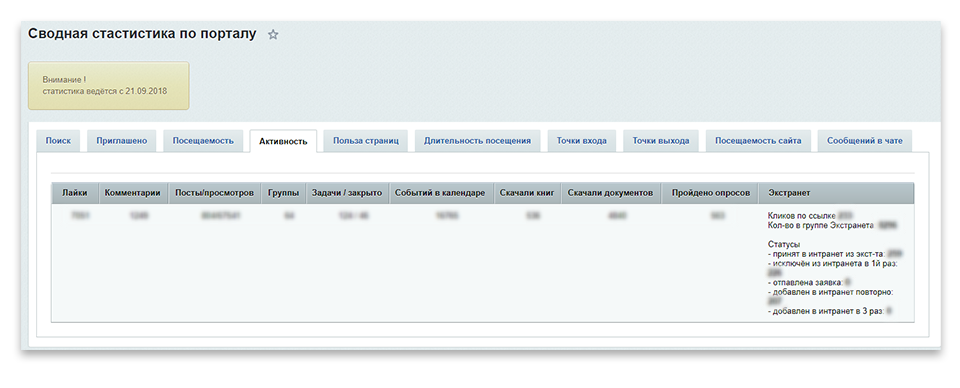Open the Посещаемость tab
Viewport: 960px width, 388px height.
(x=203, y=141)
